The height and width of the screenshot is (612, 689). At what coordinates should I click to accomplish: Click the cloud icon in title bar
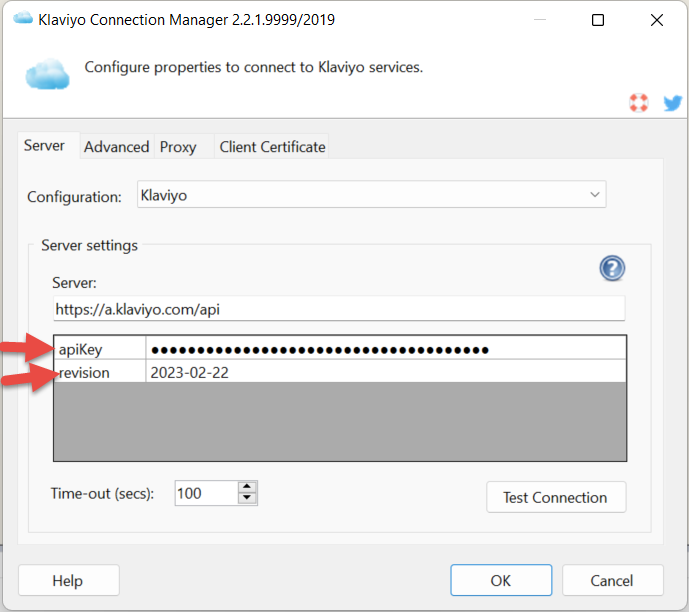(23, 18)
